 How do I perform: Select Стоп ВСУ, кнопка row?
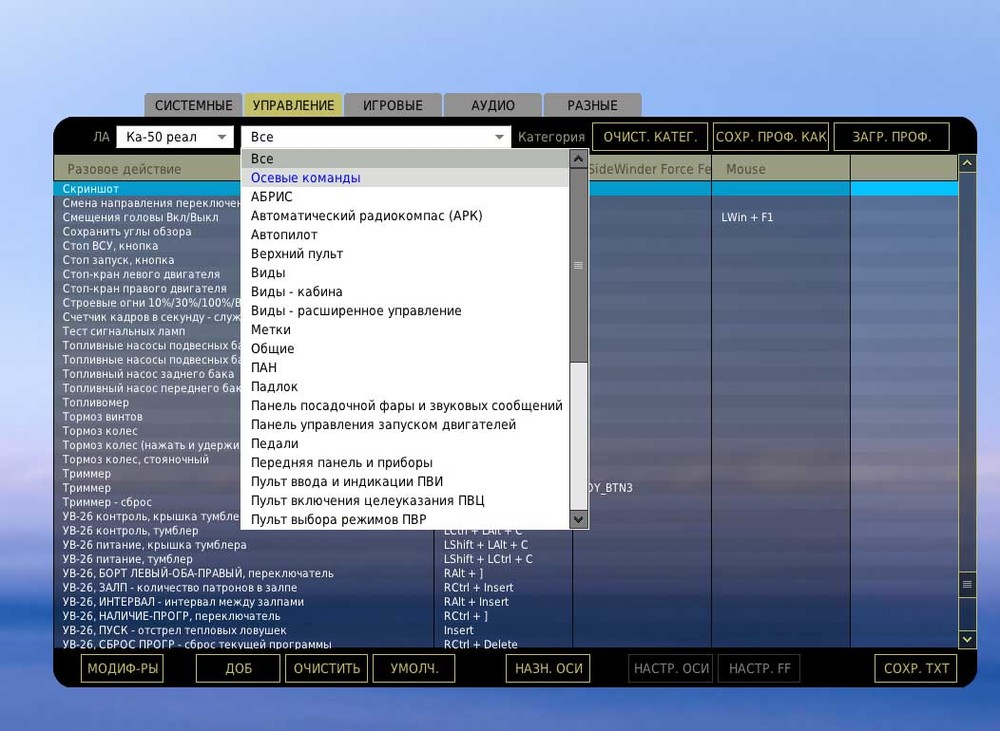pyautogui.click(x=506, y=246)
